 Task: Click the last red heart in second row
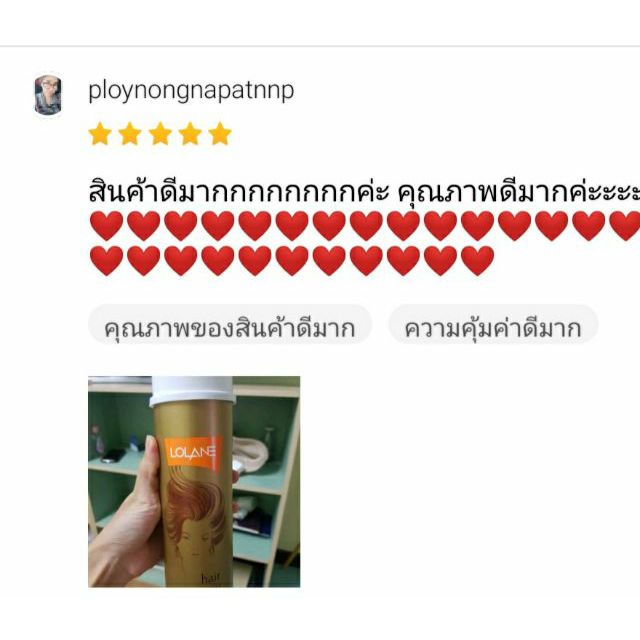[x=477, y=261]
